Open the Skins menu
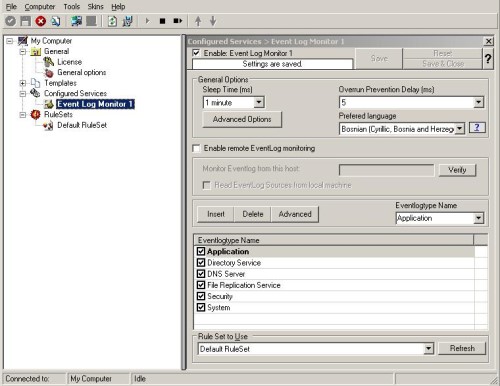Image resolution: width=500 pixels, height=386 pixels. (x=95, y=7)
